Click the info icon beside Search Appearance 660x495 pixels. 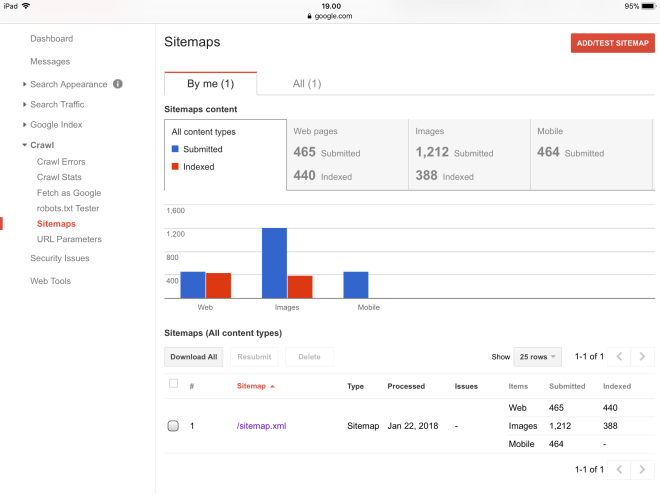pyautogui.click(x=118, y=84)
